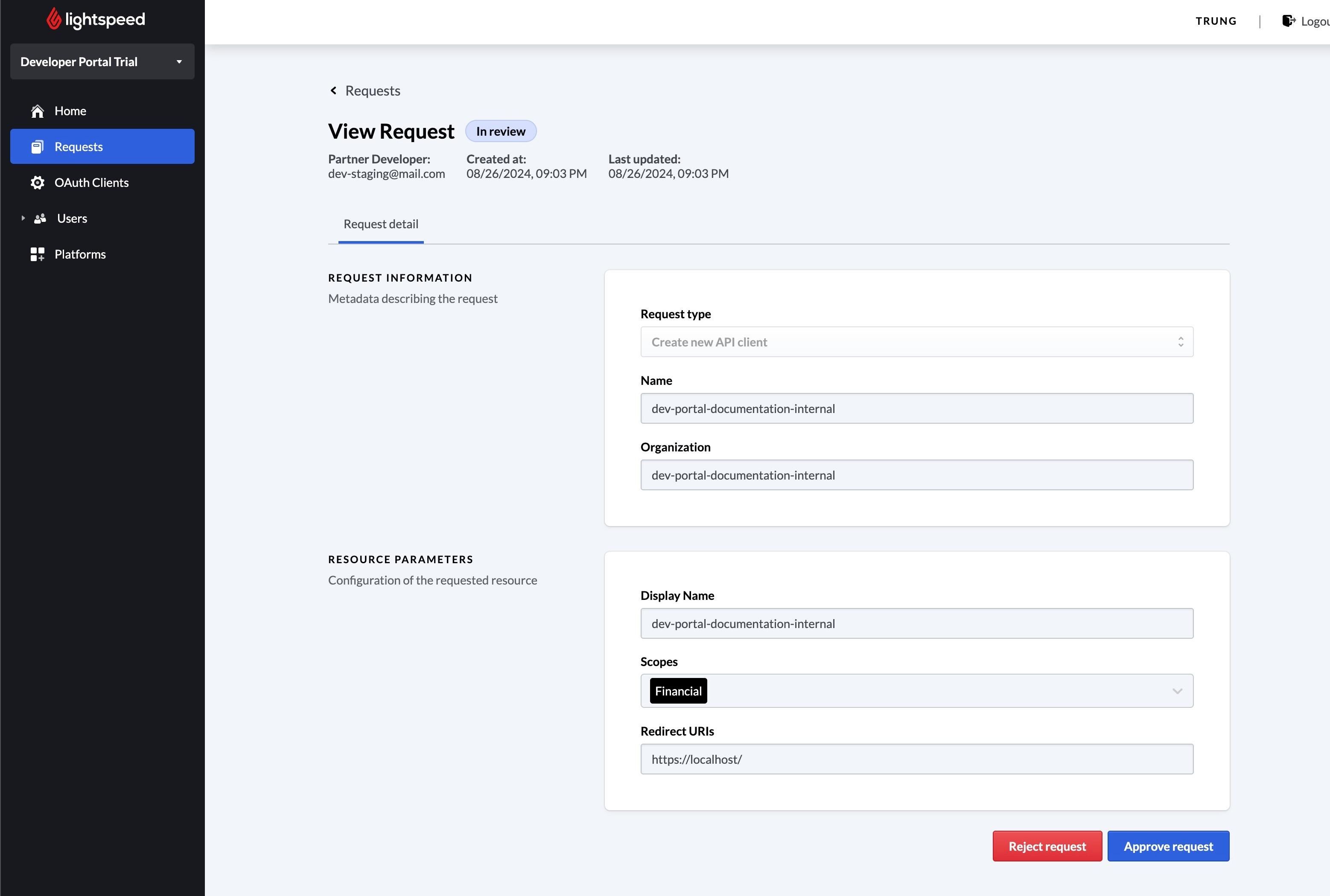Click the Name field containing dev-portal-documentation-internal
The width and height of the screenshot is (1330, 896).
click(x=916, y=408)
